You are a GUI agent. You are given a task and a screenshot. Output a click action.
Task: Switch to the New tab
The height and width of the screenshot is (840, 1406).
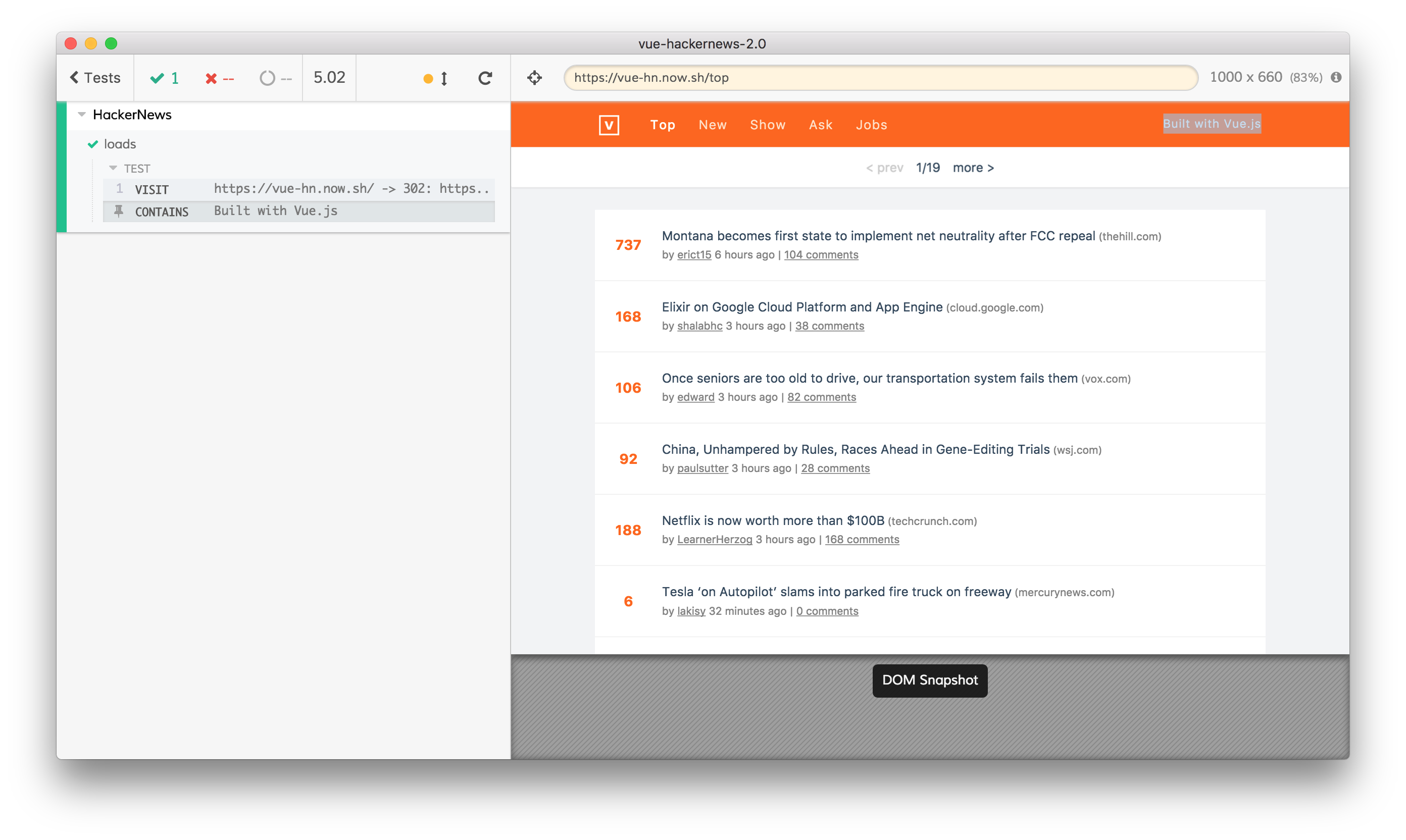coord(713,125)
